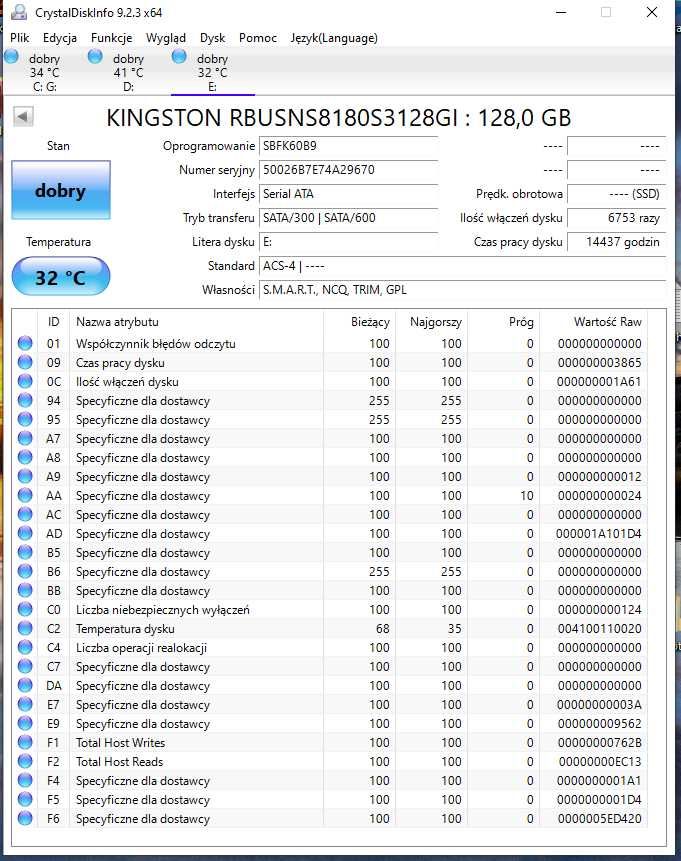Click status orb of attribute BB row
The height and width of the screenshot is (861, 681).
25,590
